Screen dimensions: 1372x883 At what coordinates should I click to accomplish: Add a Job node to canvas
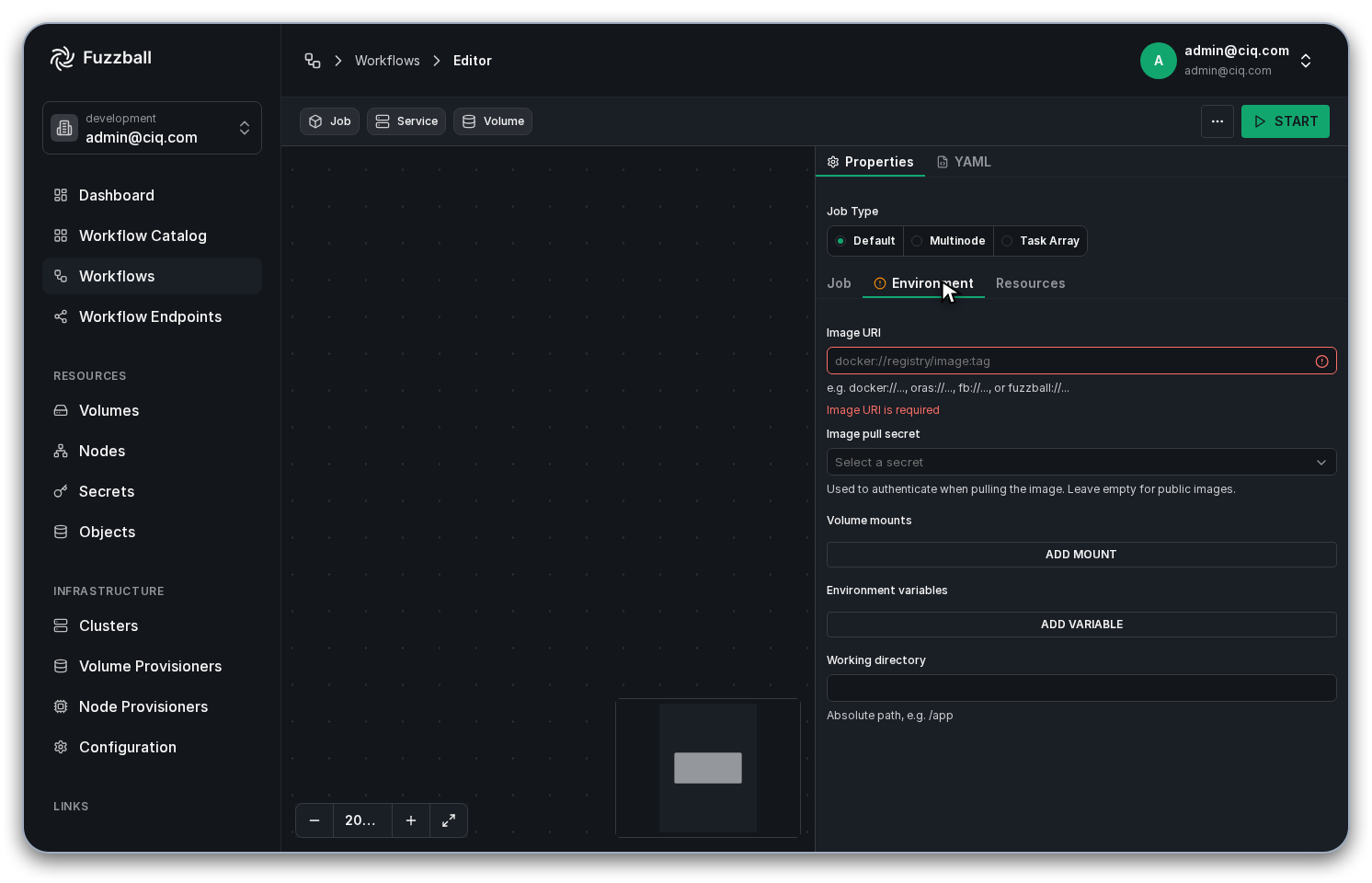point(329,121)
